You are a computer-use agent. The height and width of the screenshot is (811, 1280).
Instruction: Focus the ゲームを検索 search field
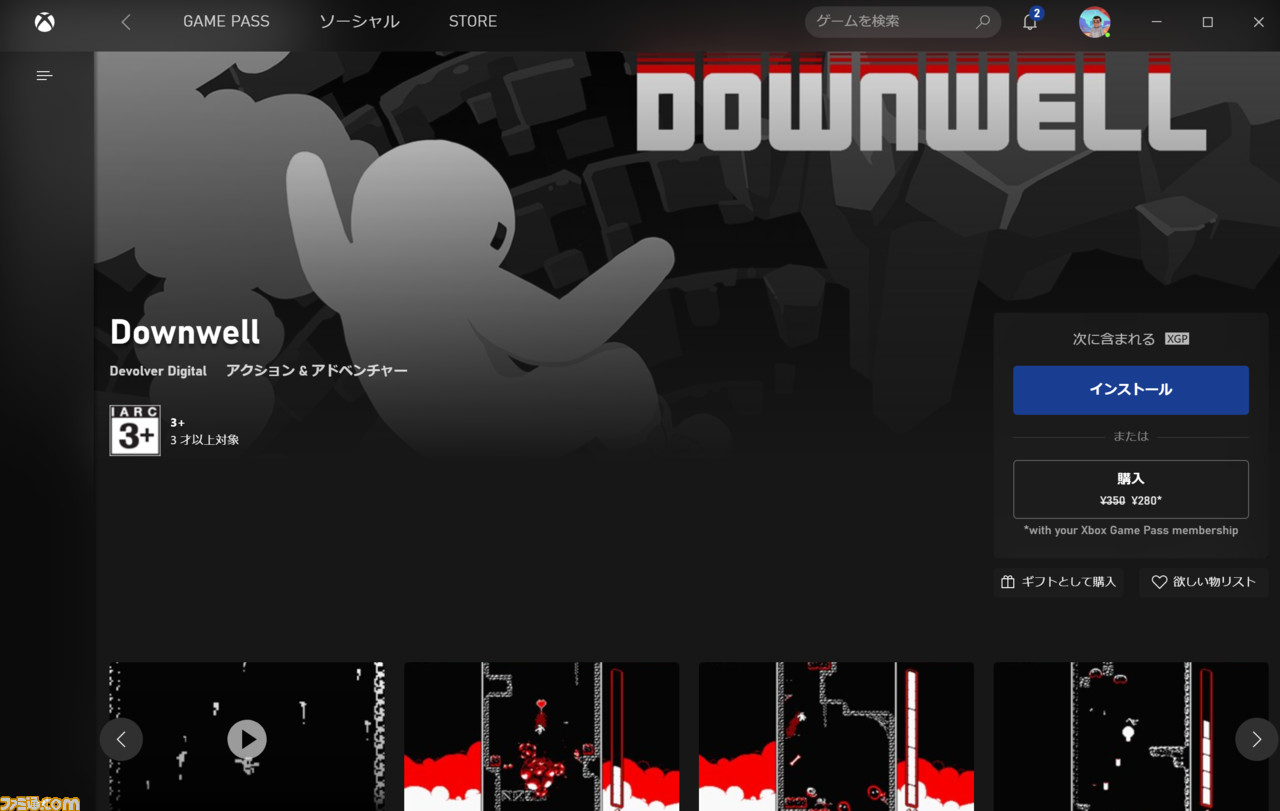(x=903, y=21)
